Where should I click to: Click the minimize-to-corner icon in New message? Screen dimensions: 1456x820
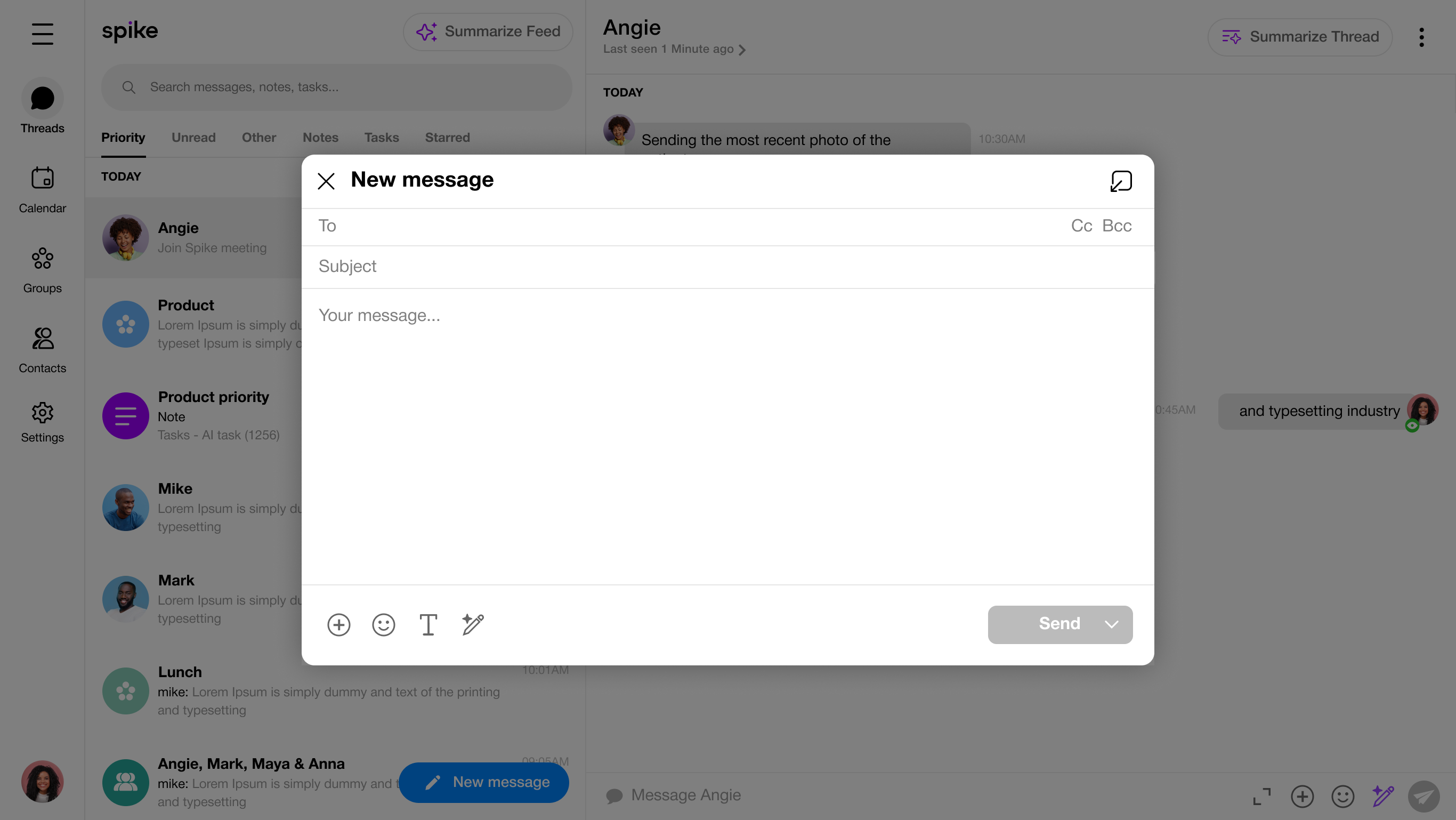point(1121,181)
